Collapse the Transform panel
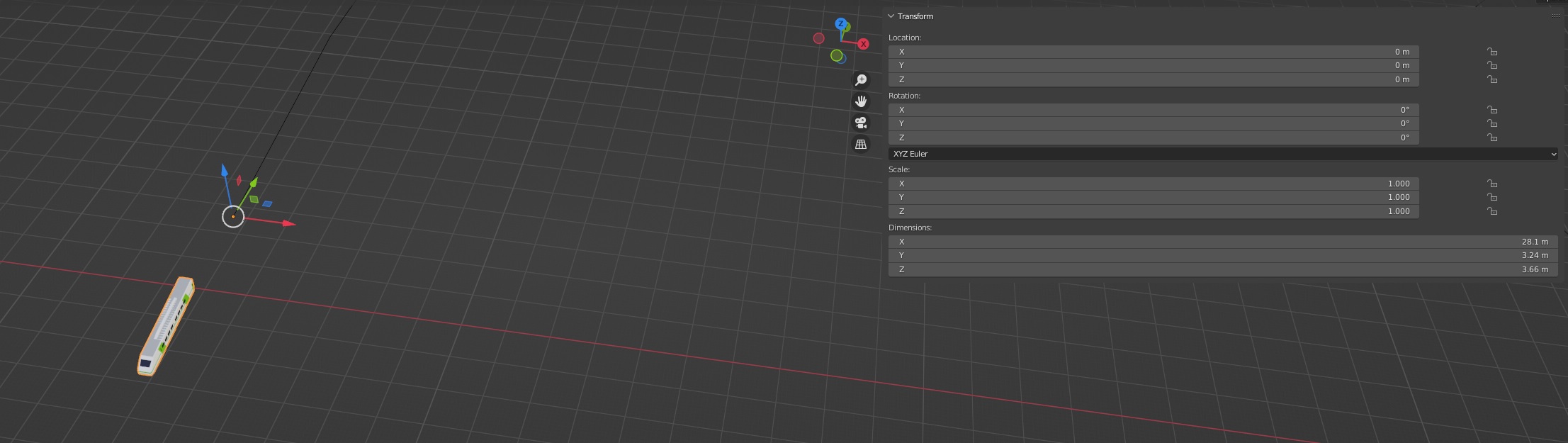 point(891,16)
